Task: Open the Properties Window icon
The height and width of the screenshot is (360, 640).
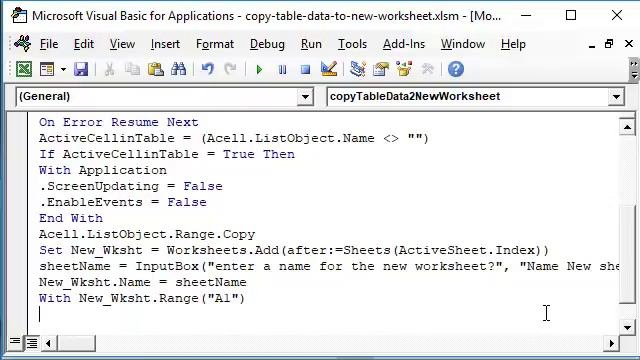Action: point(381,69)
